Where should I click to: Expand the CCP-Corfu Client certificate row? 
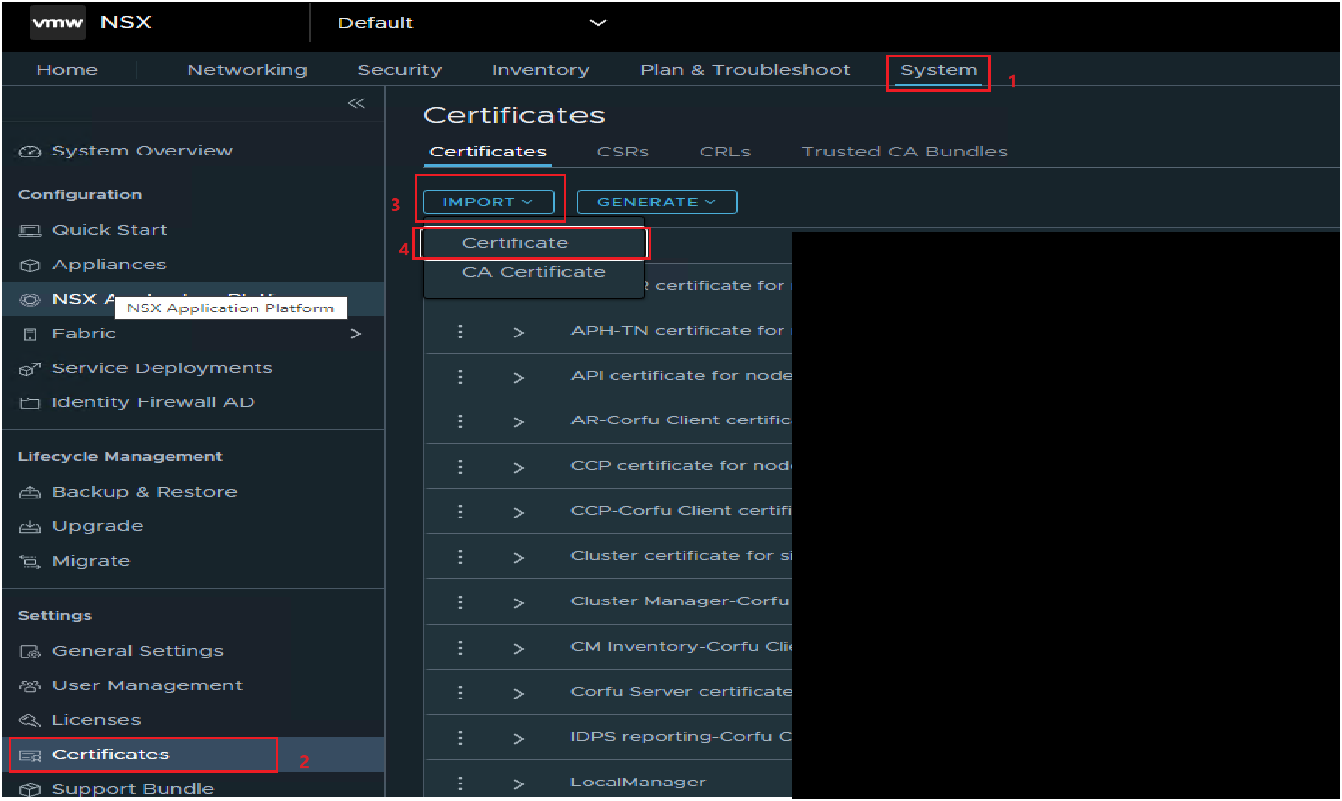[518, 512]
